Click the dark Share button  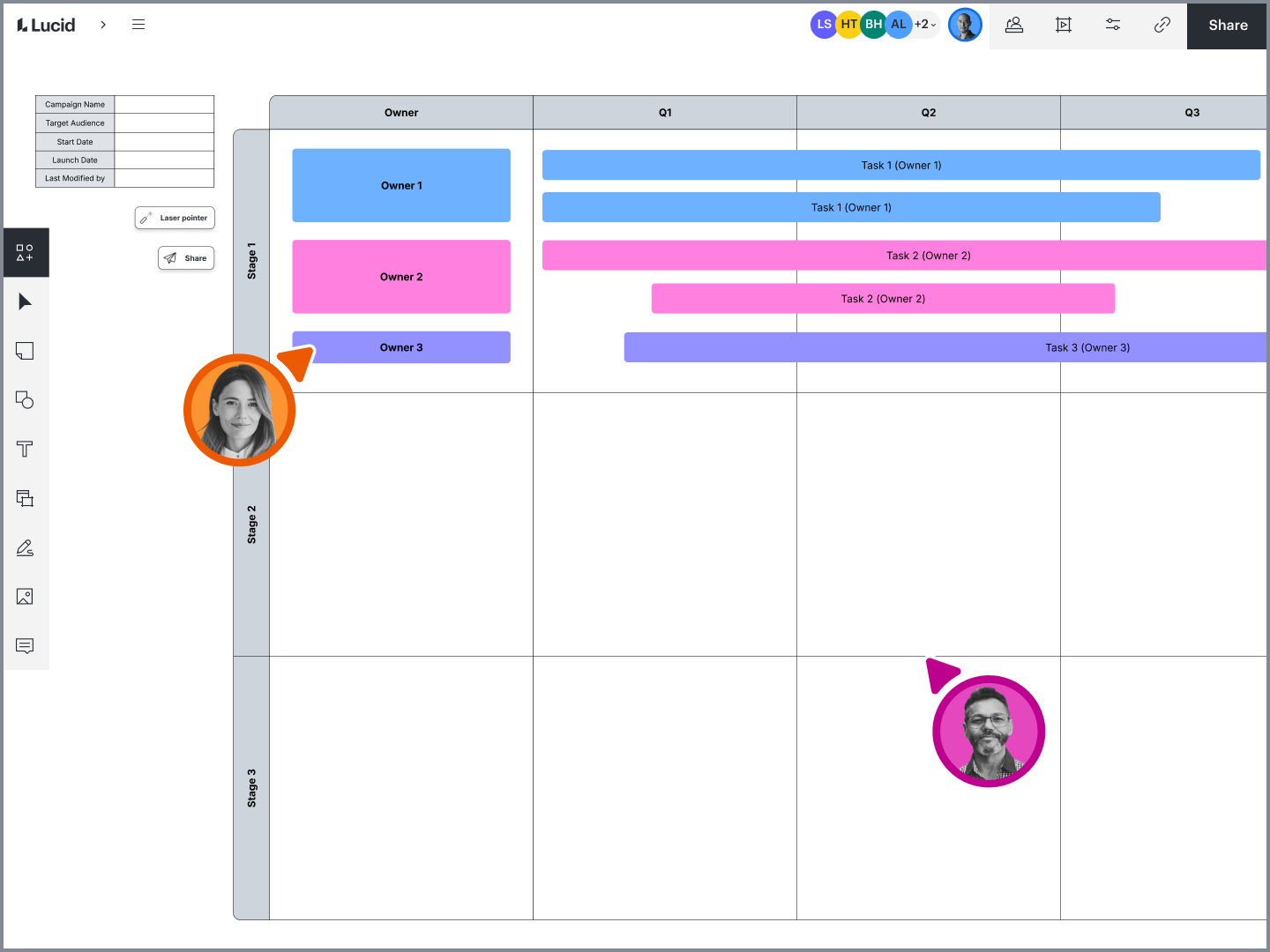(x=1228, y=26)
